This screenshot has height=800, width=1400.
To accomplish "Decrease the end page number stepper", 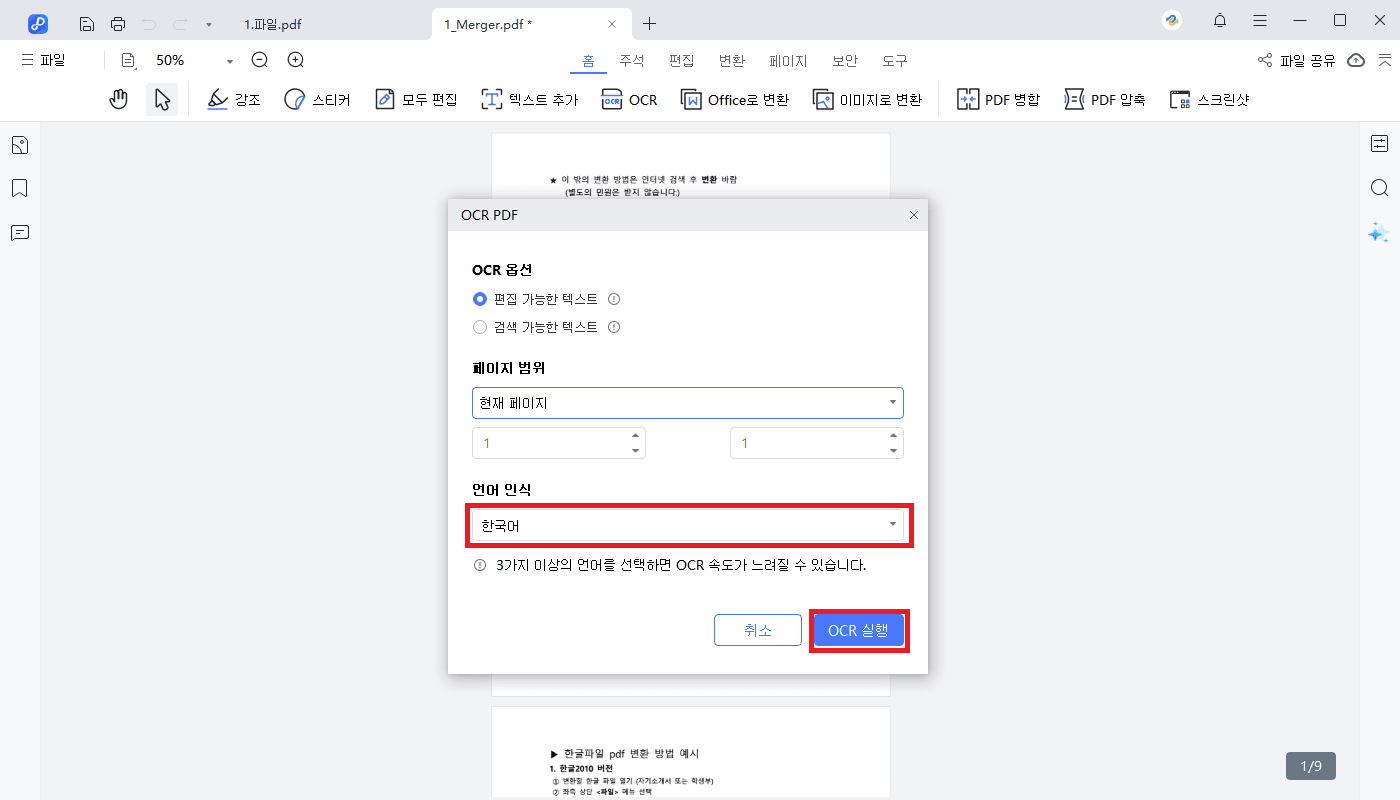I will pyautogui.click(x=893, y=450).
